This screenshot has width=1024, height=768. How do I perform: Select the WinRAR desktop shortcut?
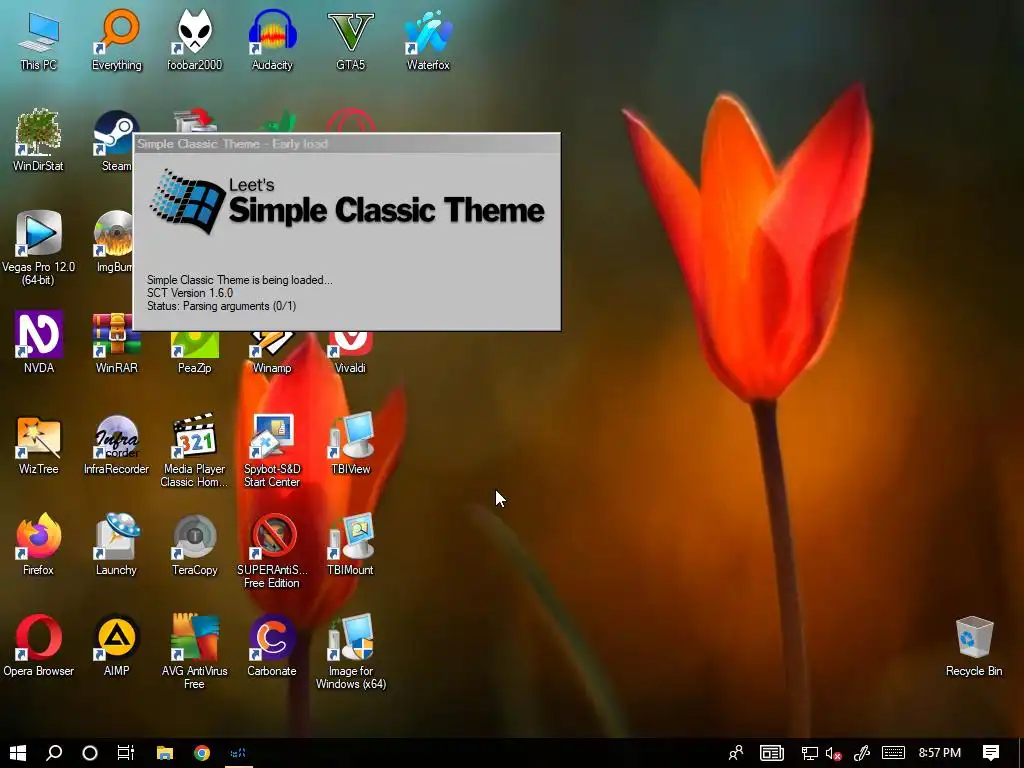tap(116, 342)
